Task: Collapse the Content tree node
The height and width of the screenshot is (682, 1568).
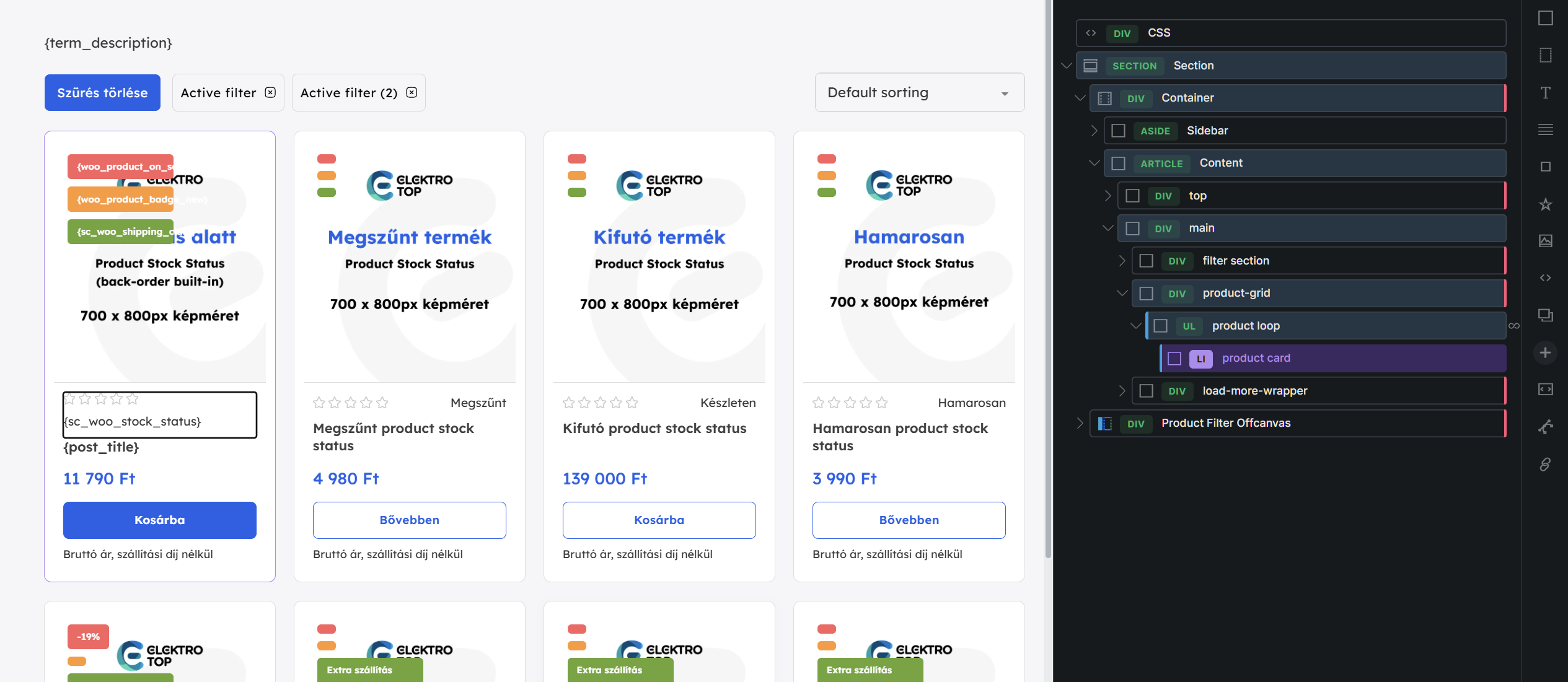Action: (x=1094, y=163)
